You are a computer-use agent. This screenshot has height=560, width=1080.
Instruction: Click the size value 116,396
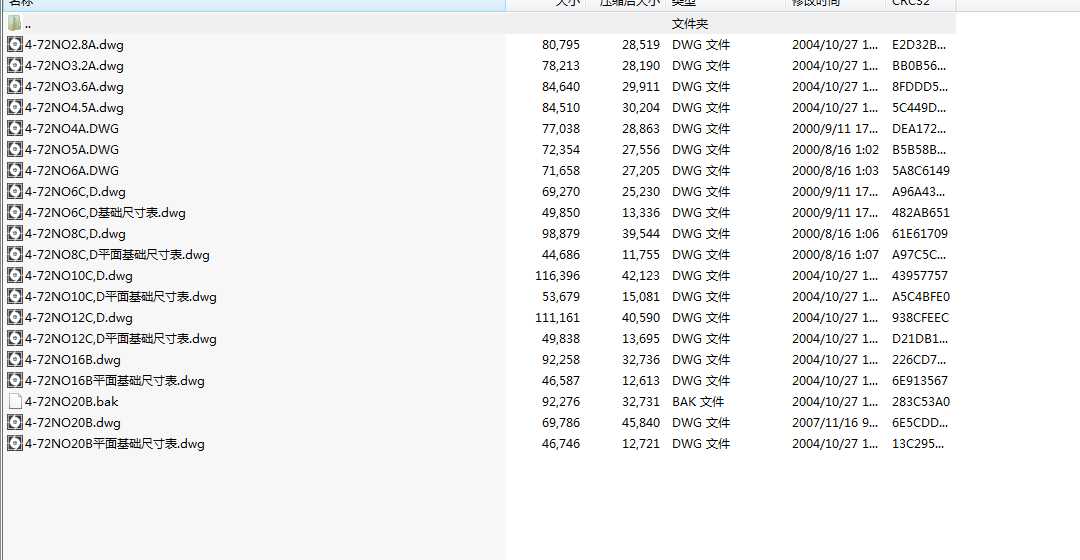tap(557, 276)
